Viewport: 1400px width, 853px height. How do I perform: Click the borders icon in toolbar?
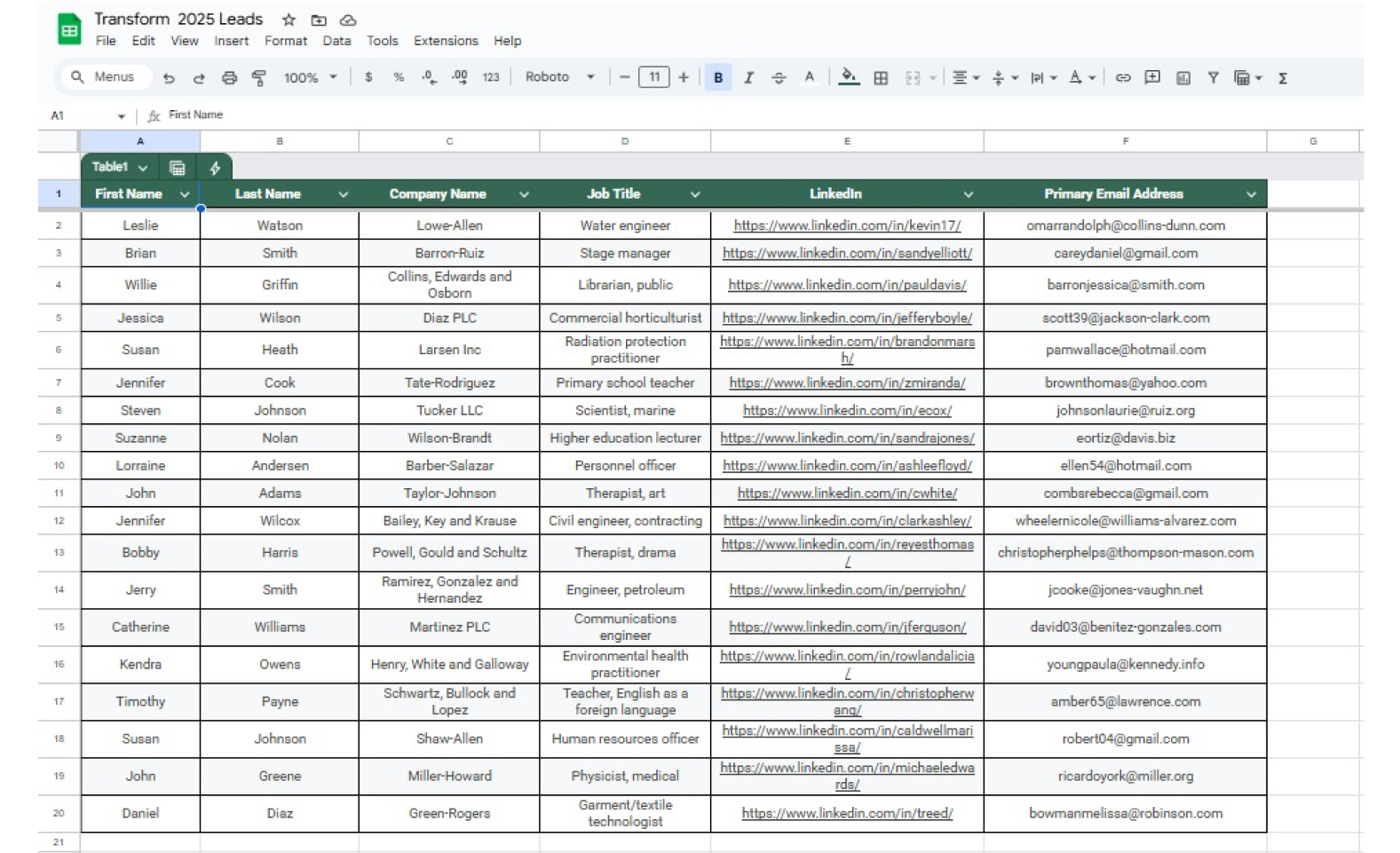pos(881,78)
